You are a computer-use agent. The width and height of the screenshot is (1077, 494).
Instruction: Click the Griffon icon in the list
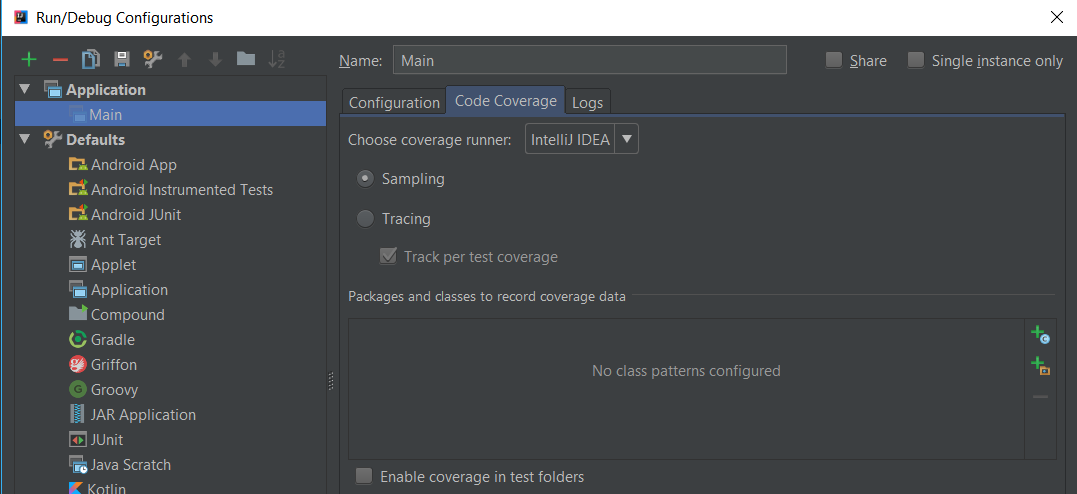(78, 365)
